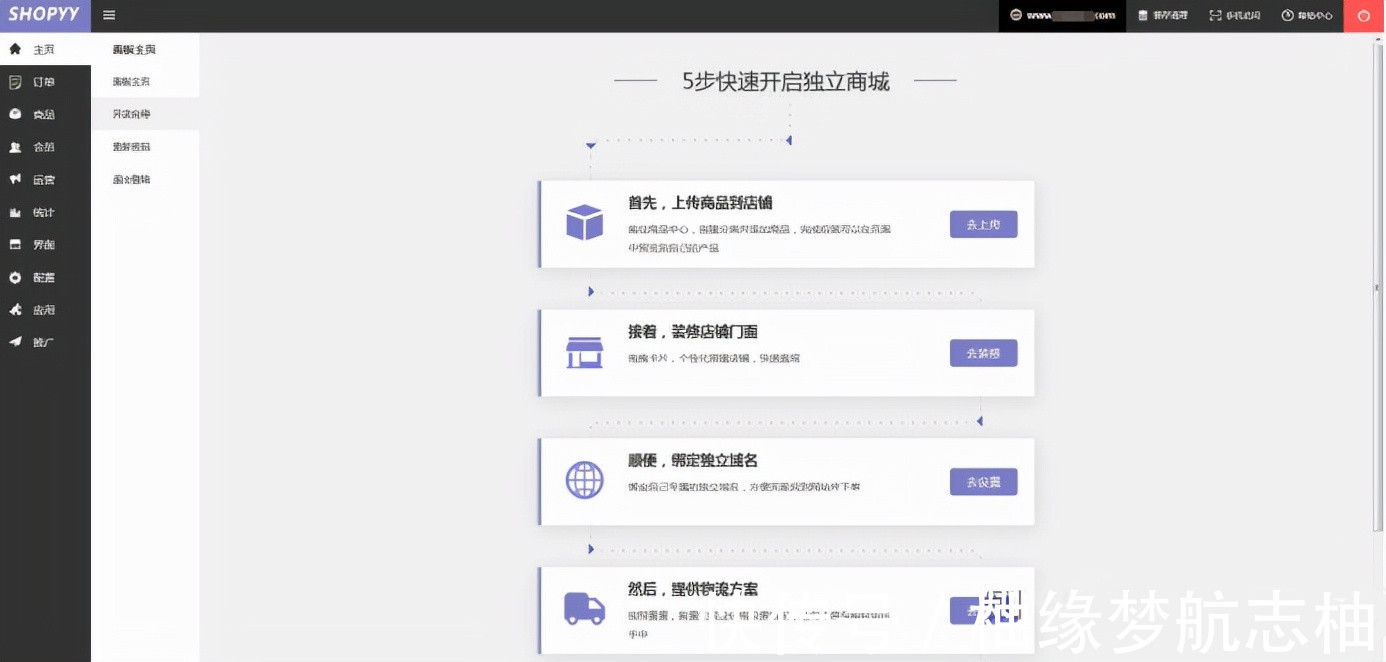Viewport: 1386px width, 662px height.
Task: Open 订单 (Orders) in the dark sidebar
Action: point(45,82)
